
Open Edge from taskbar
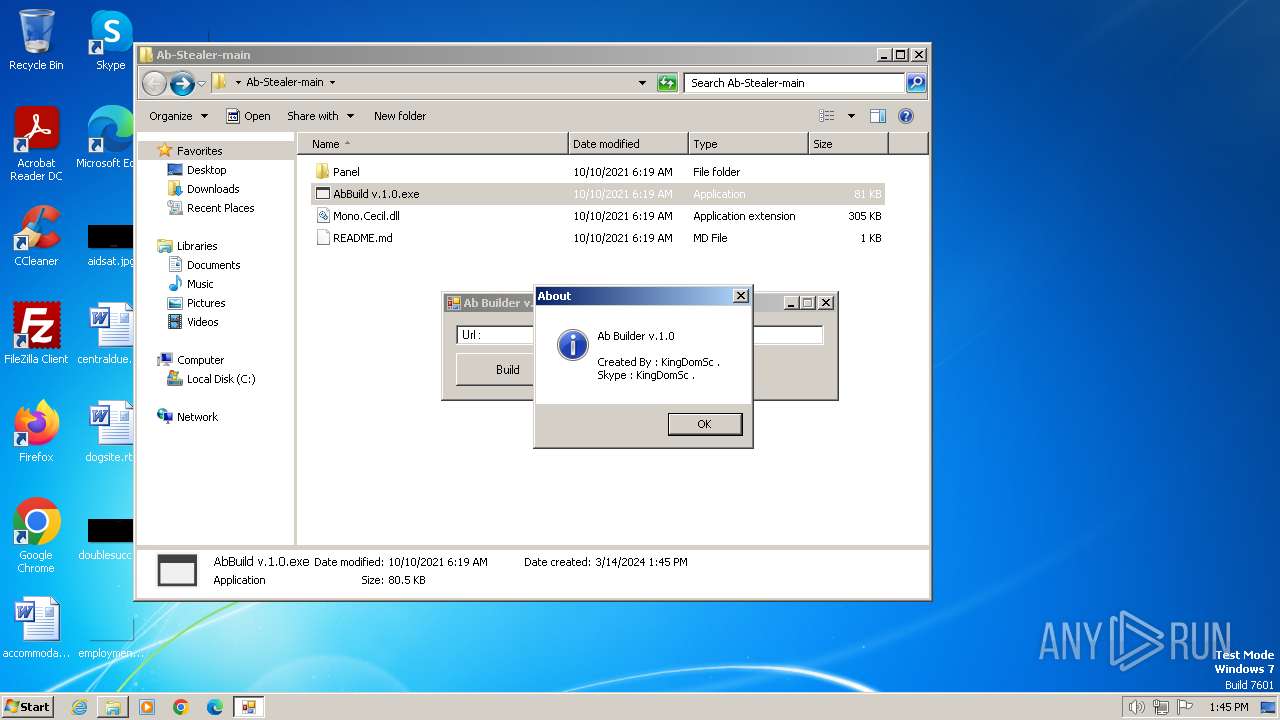point(215,707)
